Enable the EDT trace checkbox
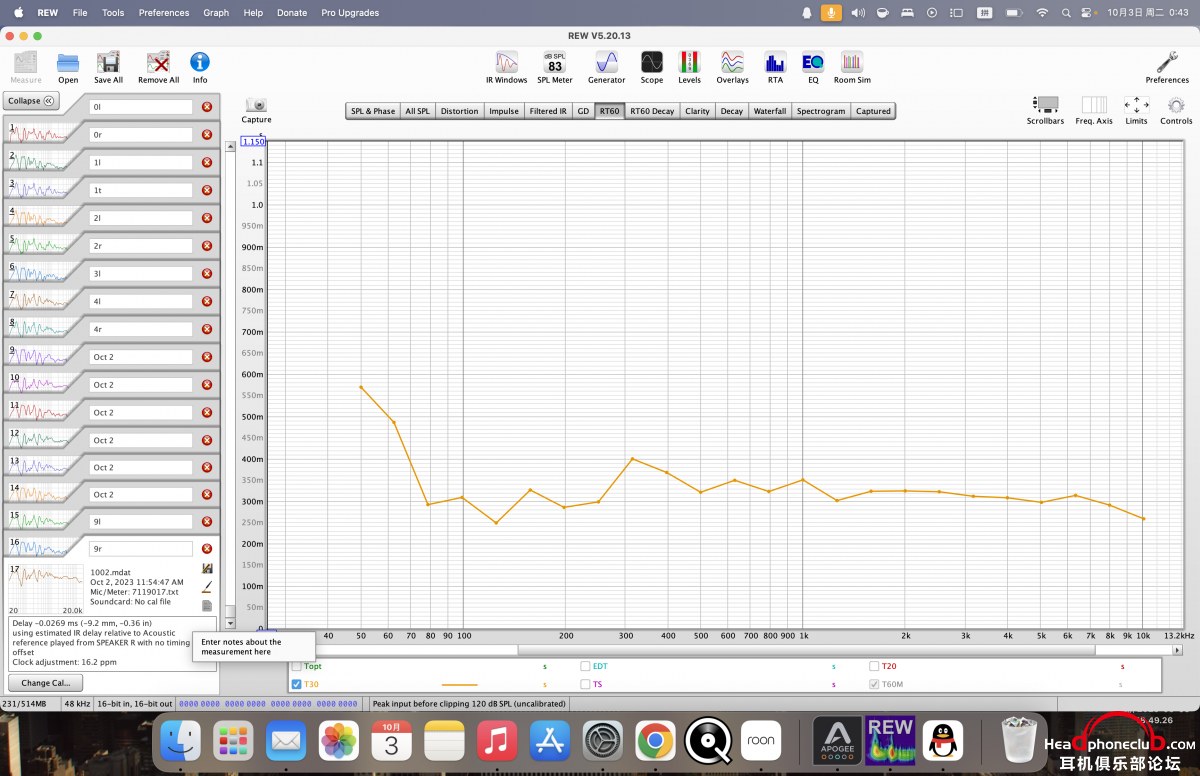The width and height of the screenshot is (1200, 776). [x=586, y=666]
